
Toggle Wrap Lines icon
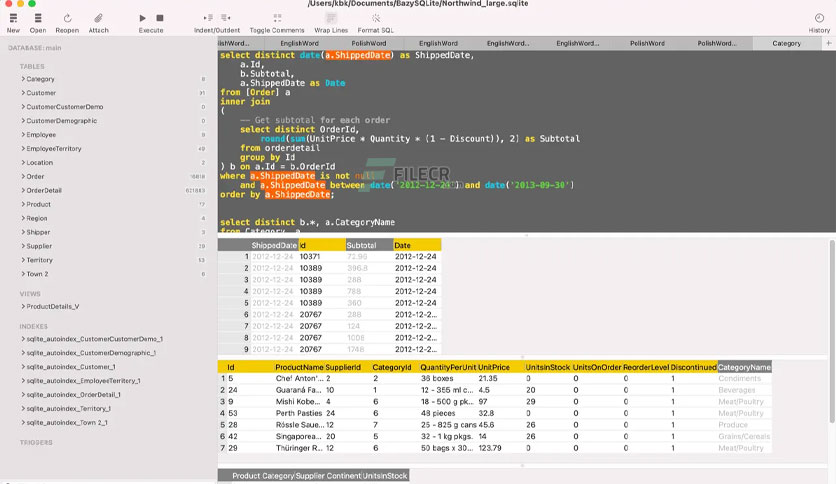coord(331,18)
